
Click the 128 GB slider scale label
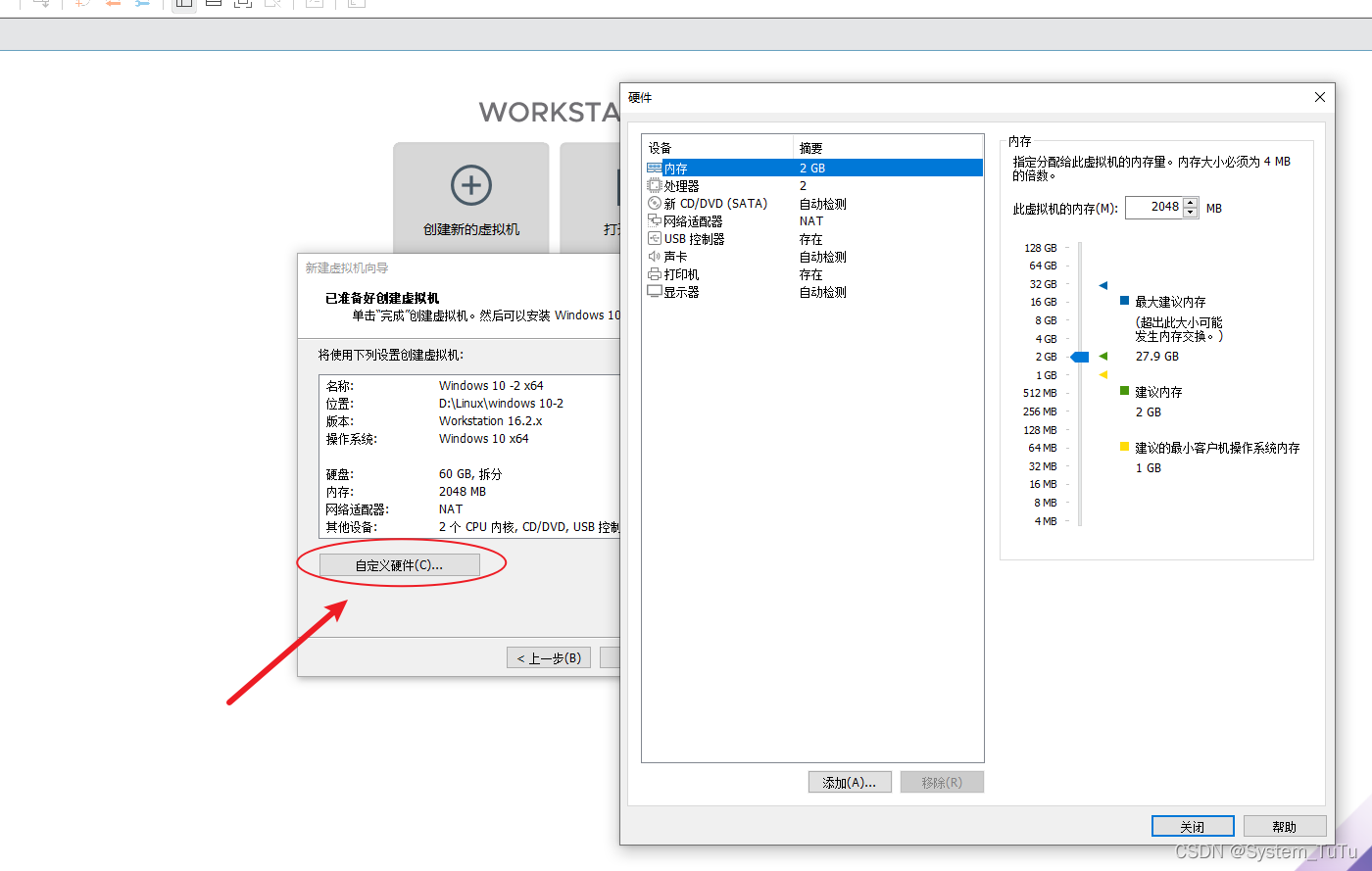tap(1041, 248)
